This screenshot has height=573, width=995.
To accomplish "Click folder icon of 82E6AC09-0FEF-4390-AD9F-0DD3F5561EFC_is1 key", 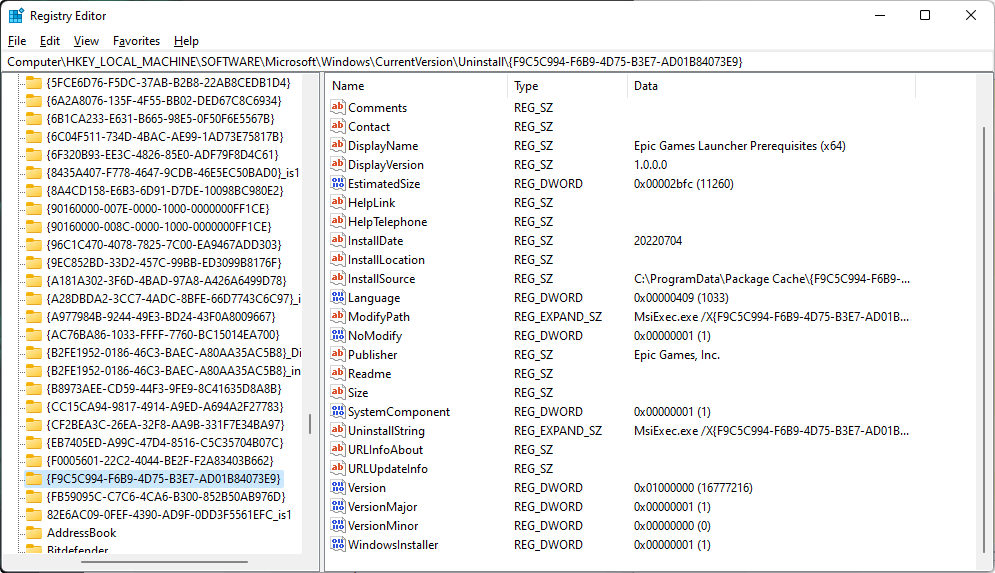I will pyautogui.click(x=34, y=515).
